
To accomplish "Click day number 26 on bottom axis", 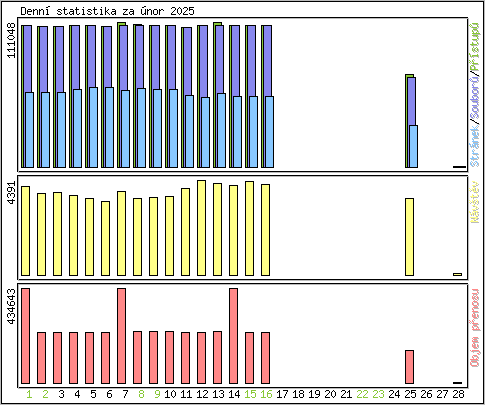I will [426, 394].
